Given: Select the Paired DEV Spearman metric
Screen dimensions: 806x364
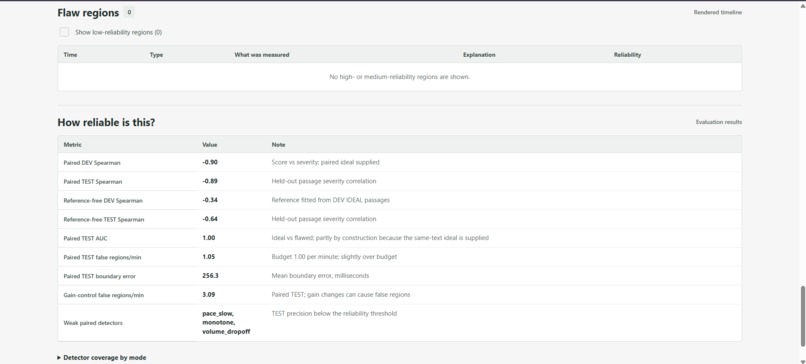Looking at the screenshot, I should click(92, 162).
